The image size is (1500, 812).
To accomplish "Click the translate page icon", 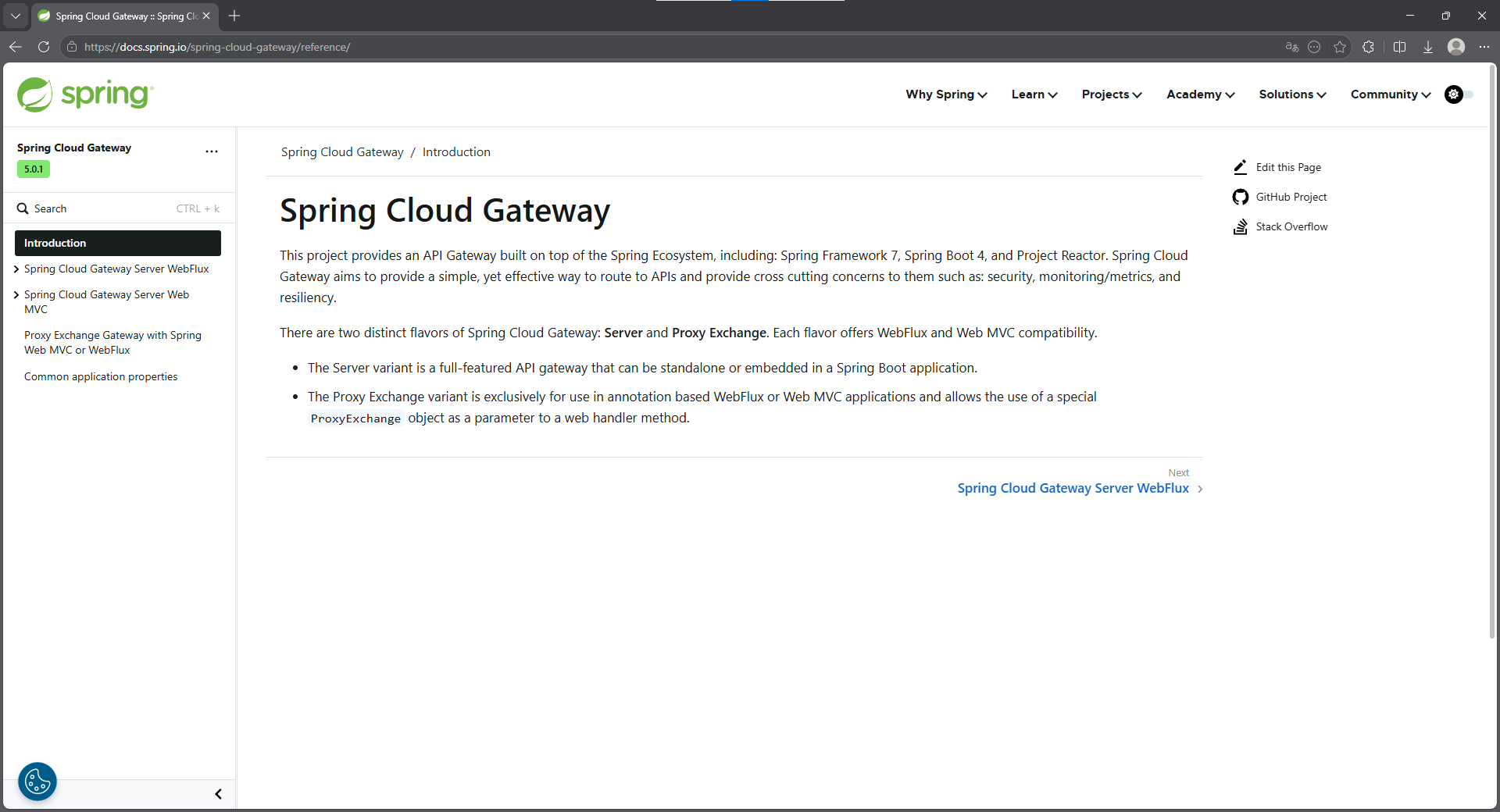I will 1291,47.
